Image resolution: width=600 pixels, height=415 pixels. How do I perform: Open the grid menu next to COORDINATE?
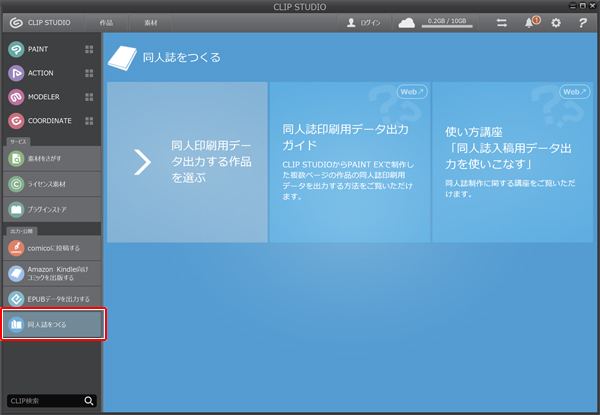[89, 121]
